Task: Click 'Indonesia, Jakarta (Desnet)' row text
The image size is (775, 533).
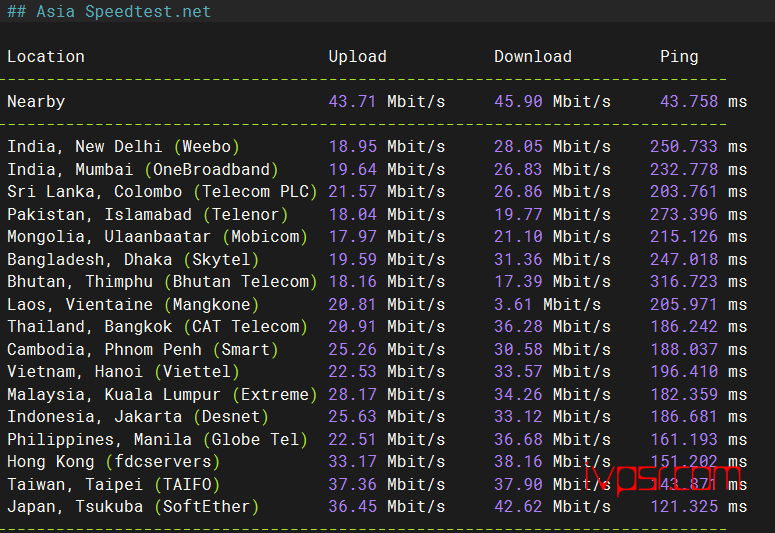Action: tap(137, 417)
